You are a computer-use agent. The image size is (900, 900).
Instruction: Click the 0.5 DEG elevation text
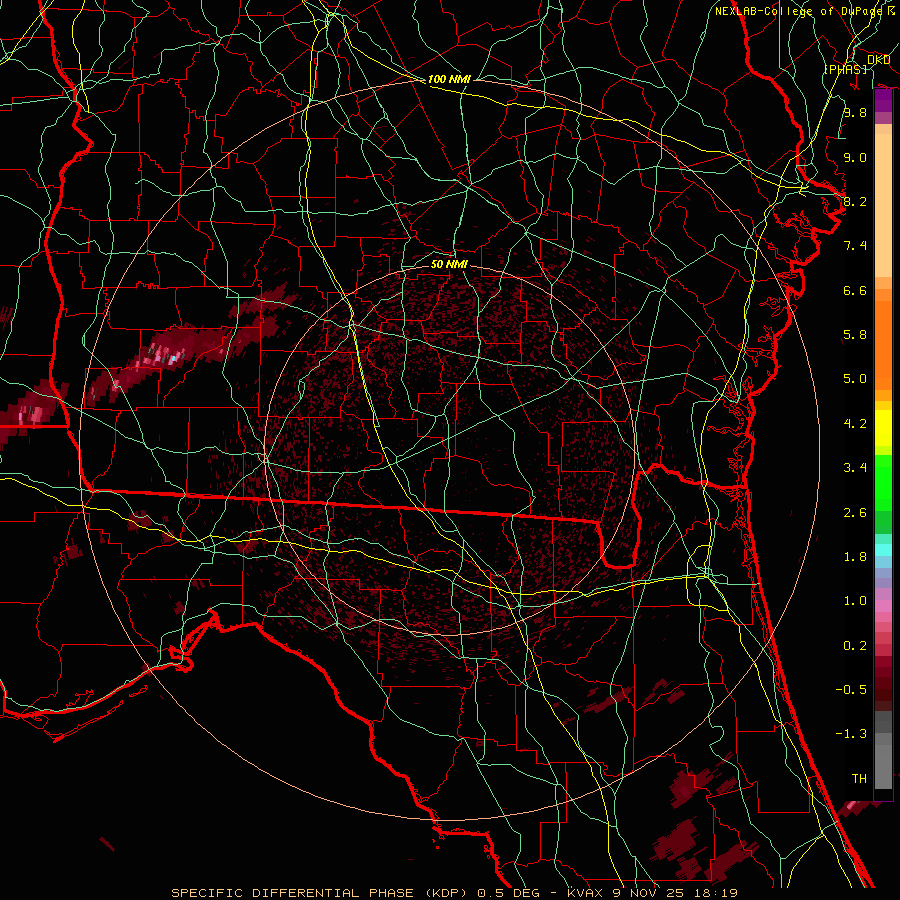pos(507,893)
